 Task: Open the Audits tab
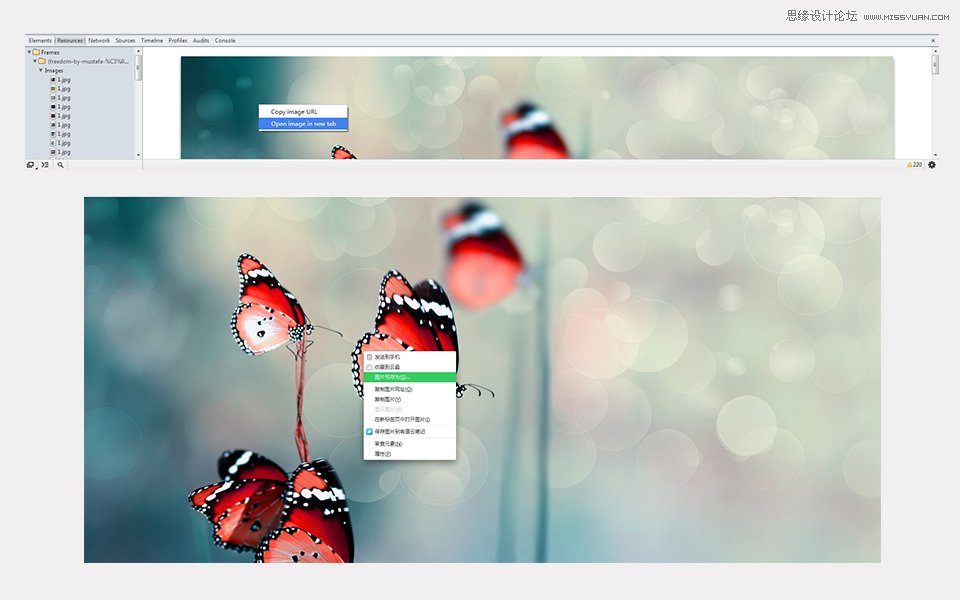[201, 40]
